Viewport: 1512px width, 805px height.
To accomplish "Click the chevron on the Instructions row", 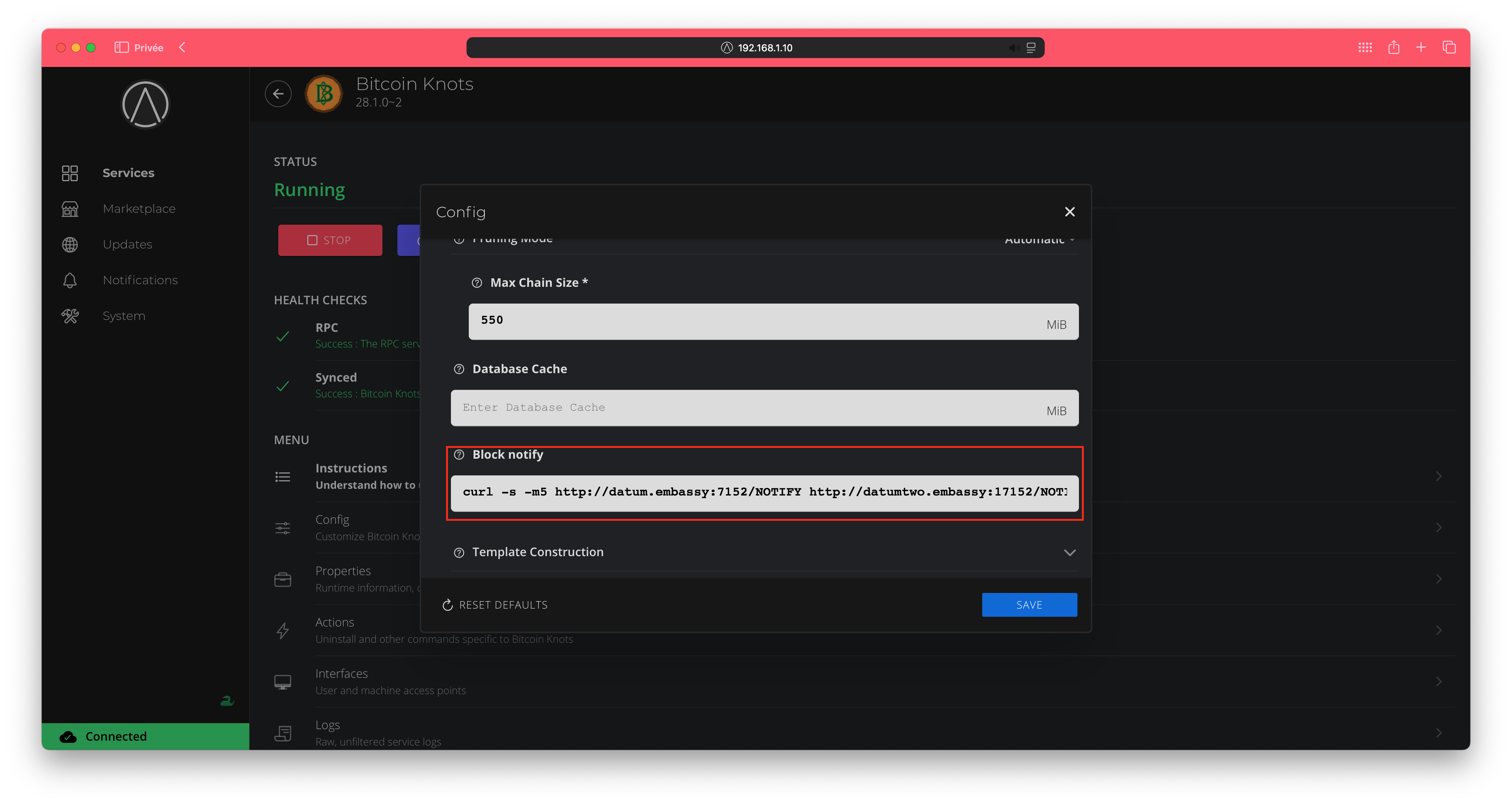I will click(x=1438, y=476).
